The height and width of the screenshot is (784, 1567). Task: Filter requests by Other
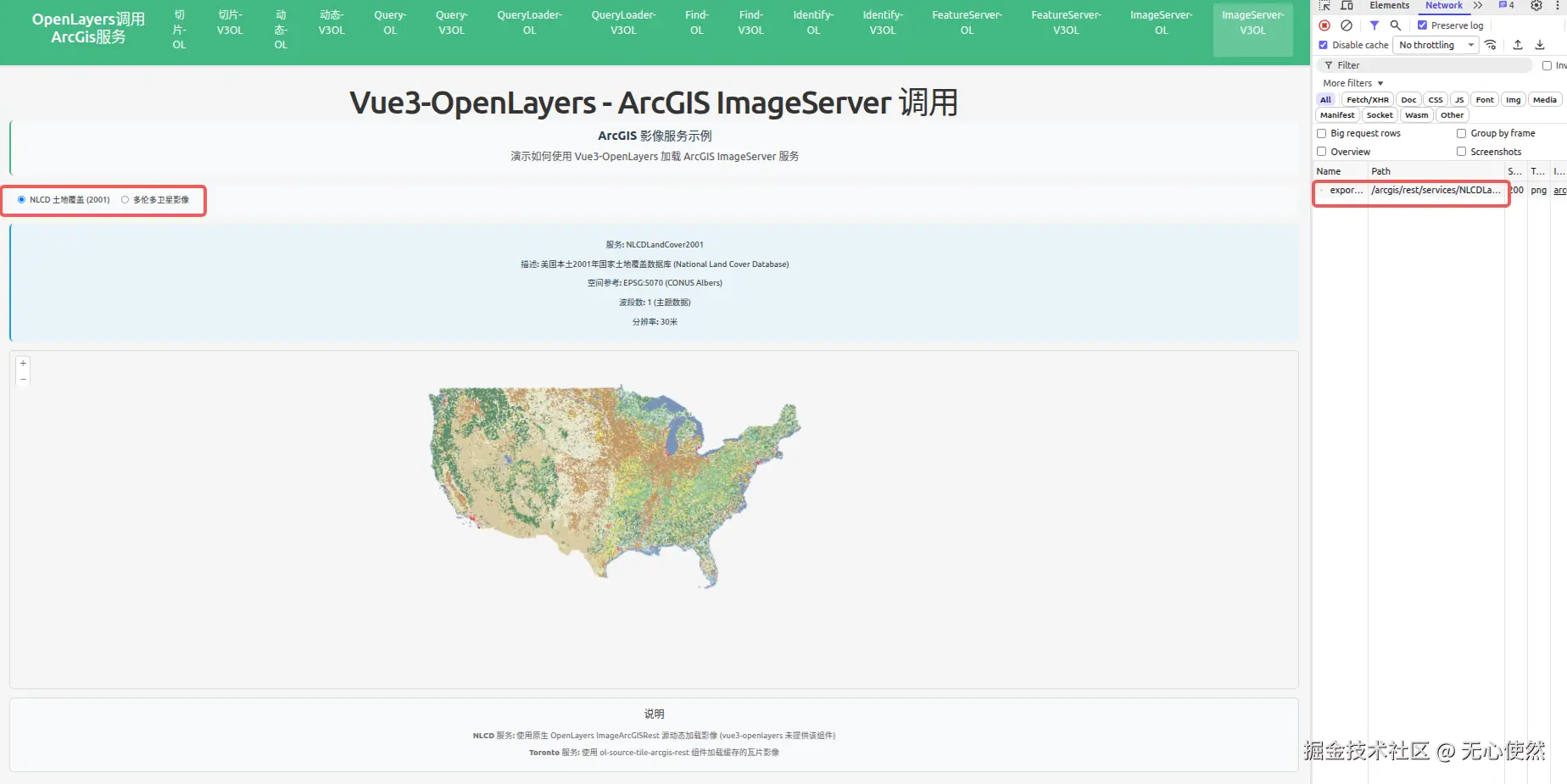(x=1452, y=115)
